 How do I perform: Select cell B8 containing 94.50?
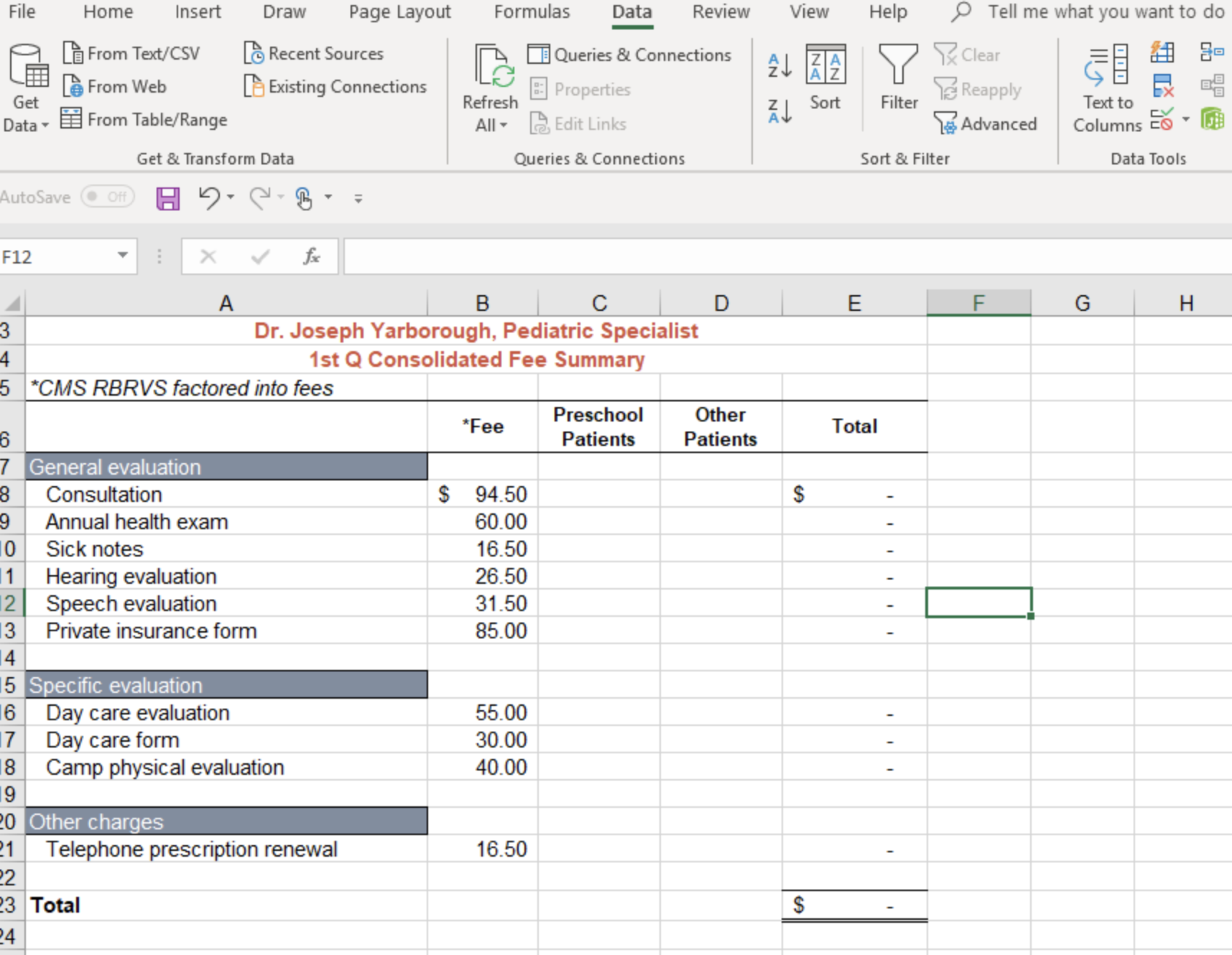481,494
